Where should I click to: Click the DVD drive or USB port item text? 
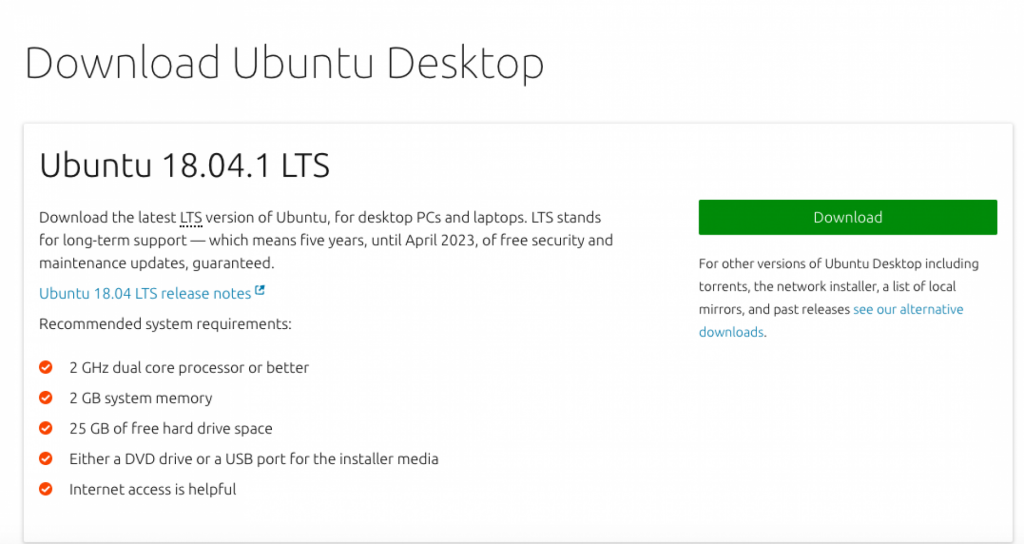pos(253,459)
